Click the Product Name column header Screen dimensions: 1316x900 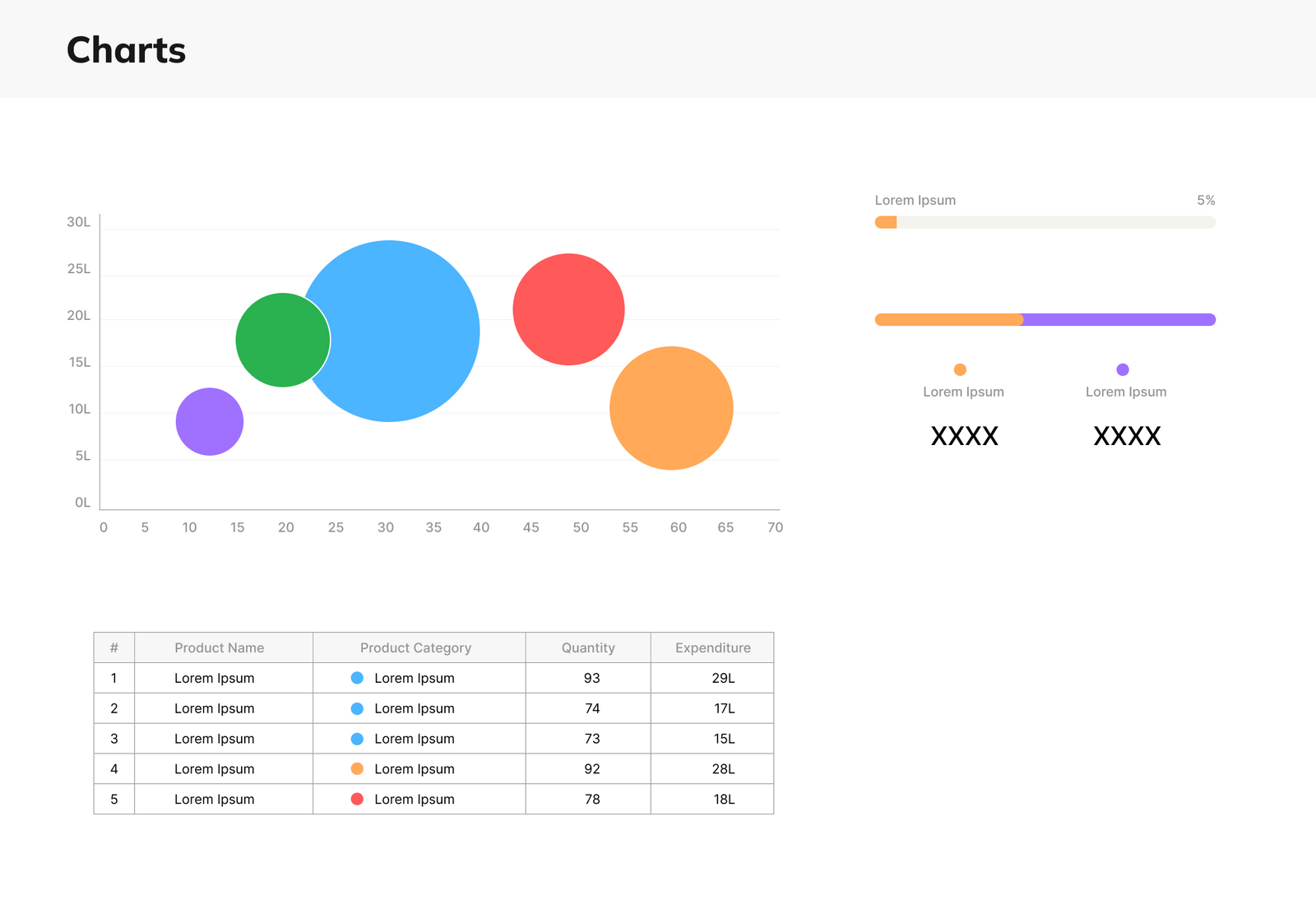(x=220, y=648)
